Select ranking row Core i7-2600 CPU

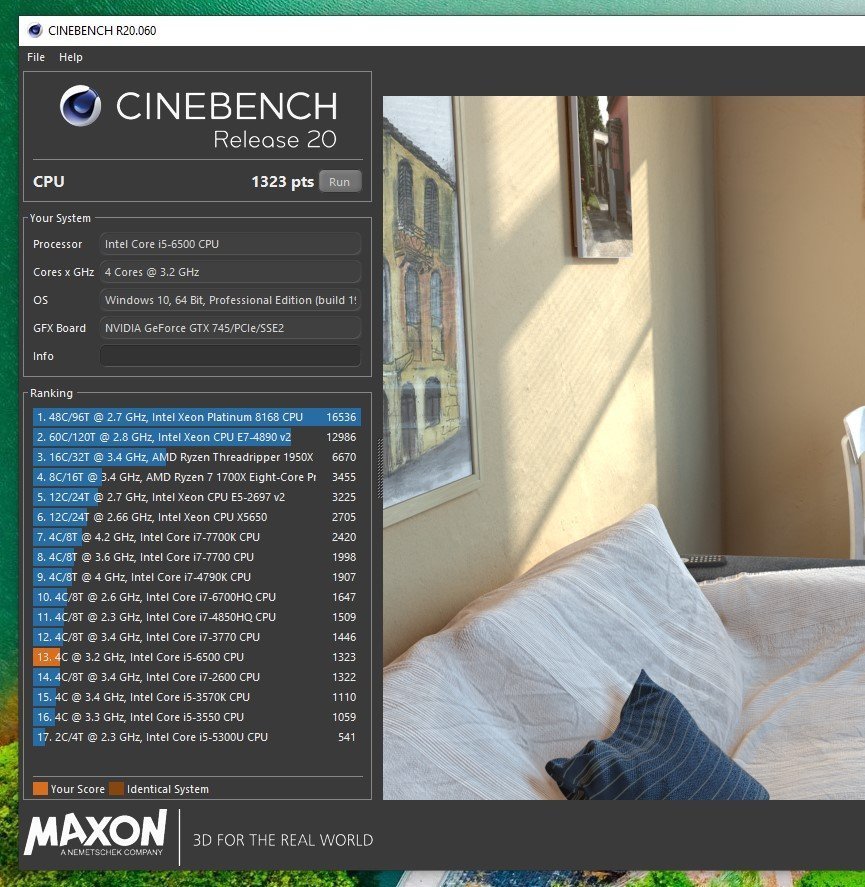(x=197, y=677)
